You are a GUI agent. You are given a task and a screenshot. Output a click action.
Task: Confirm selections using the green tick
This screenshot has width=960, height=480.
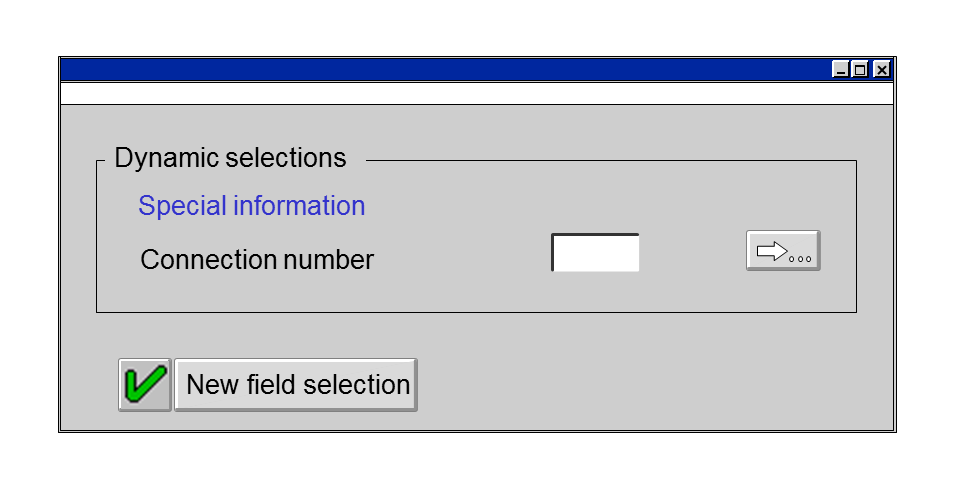(x=145, y=385)
